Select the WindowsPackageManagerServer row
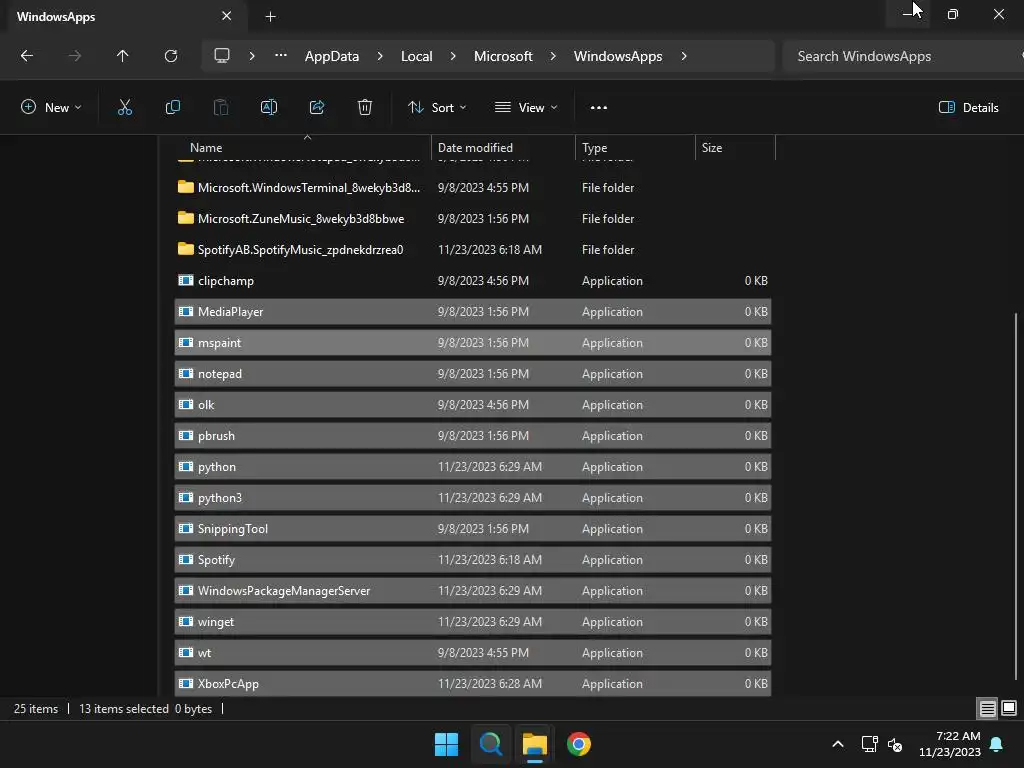The width and height of the screenshot is (1024, 768). pos(473,591)
